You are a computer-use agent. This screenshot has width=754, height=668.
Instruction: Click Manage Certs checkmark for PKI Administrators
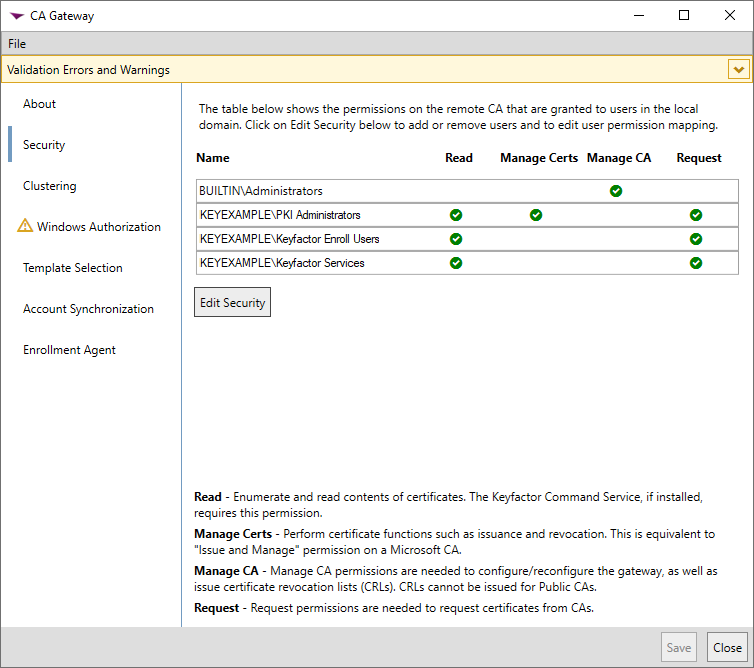pos(536,215)
